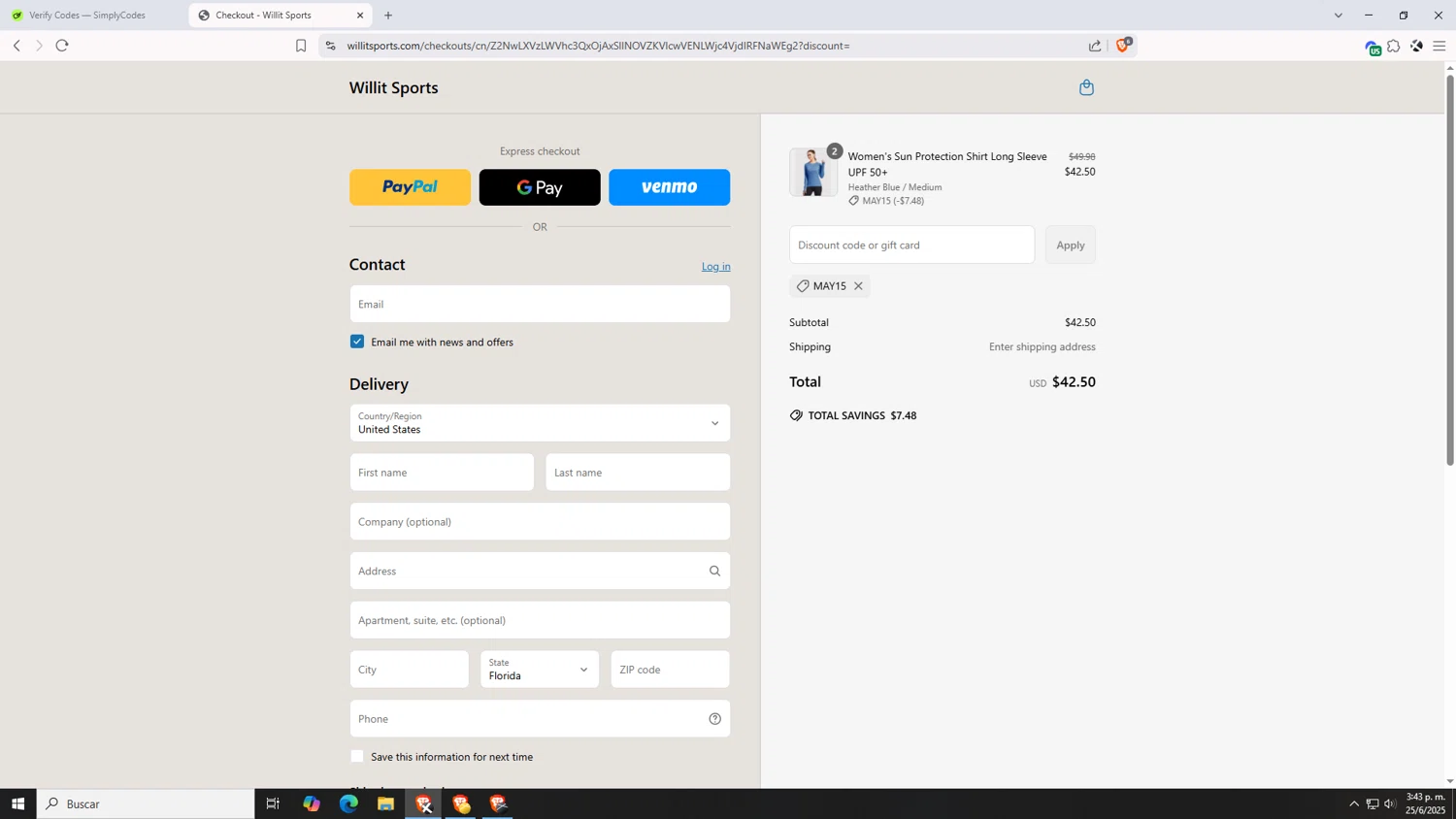The image size is (1456, 819).
Task: Click the Log in link
Action: pos(716,266)
